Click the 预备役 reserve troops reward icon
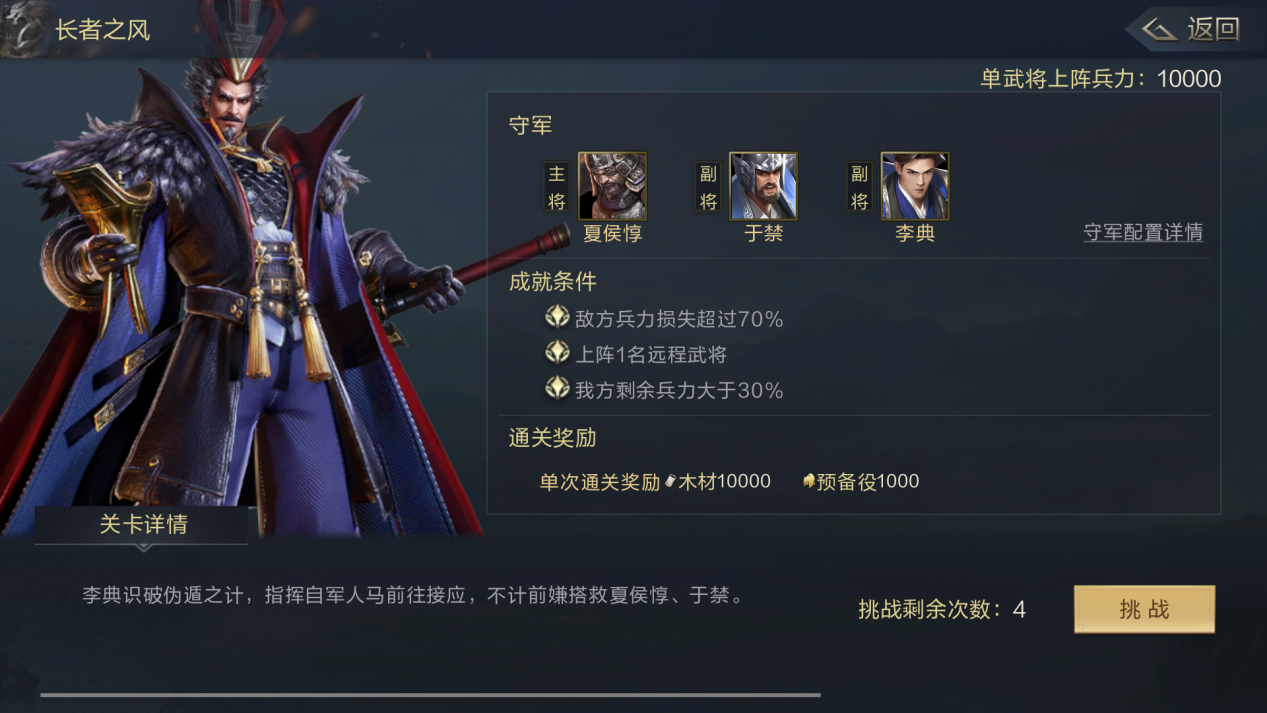 [809, 482]
